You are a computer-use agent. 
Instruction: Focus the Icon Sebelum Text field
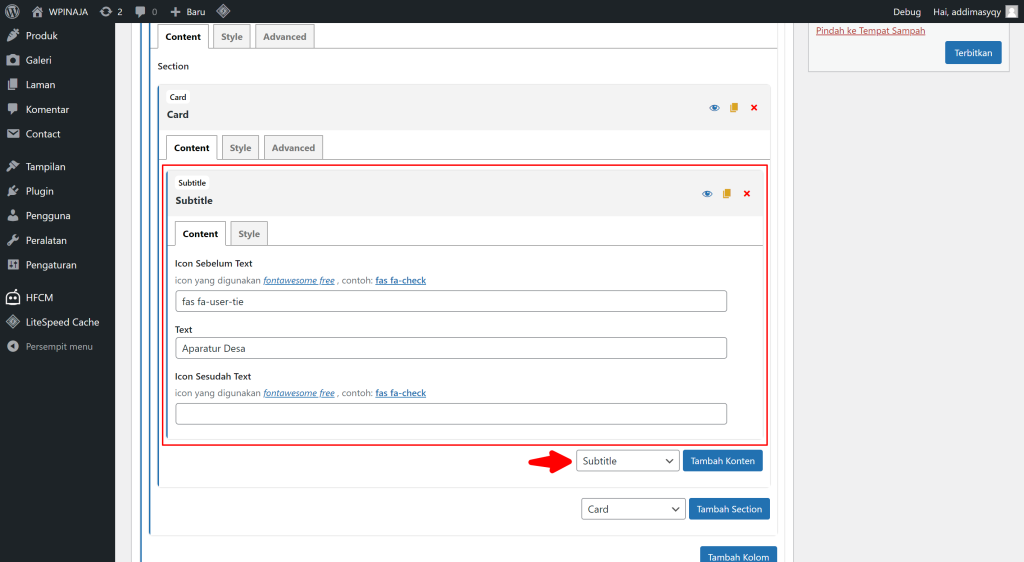[451, 302]
